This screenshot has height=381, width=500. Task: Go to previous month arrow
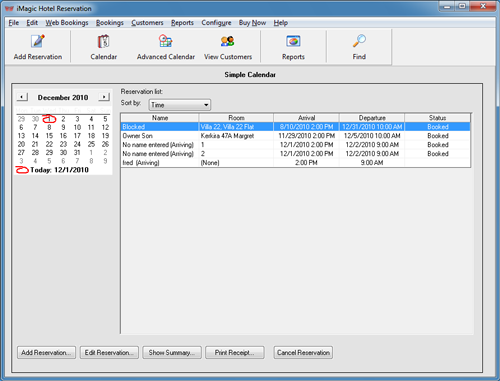click(22, 97)
